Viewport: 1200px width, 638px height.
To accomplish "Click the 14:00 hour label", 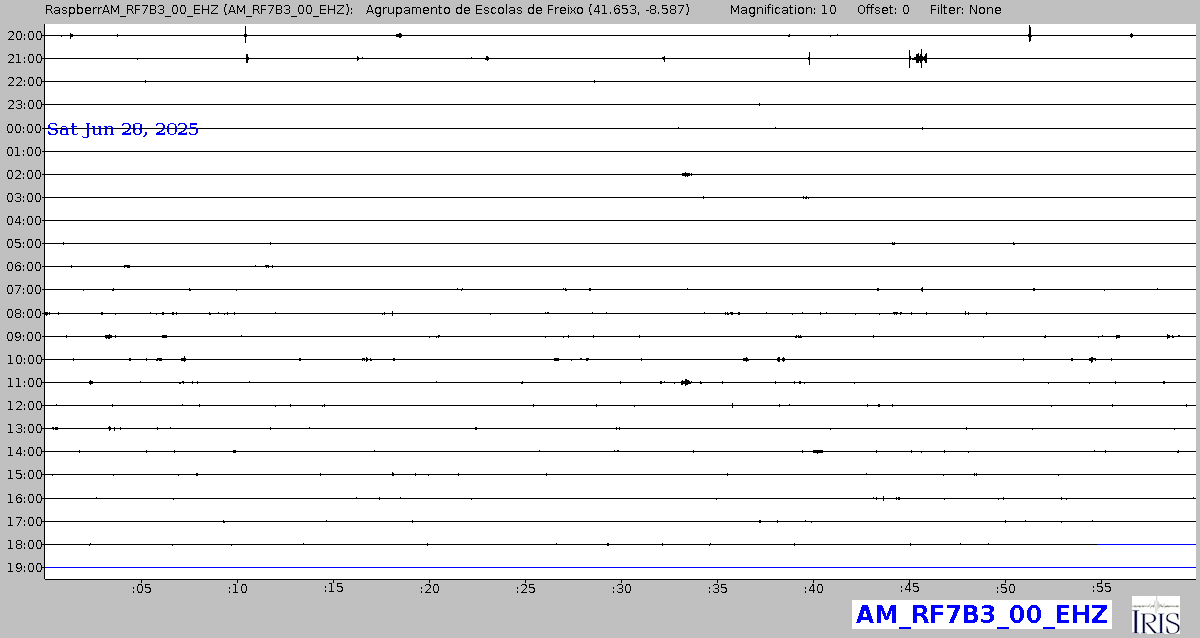I will pos(24,452).
